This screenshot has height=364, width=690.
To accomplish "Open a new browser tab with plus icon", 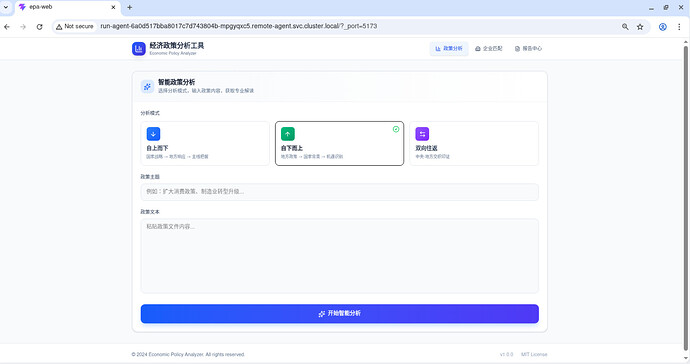I will point(129,7).
